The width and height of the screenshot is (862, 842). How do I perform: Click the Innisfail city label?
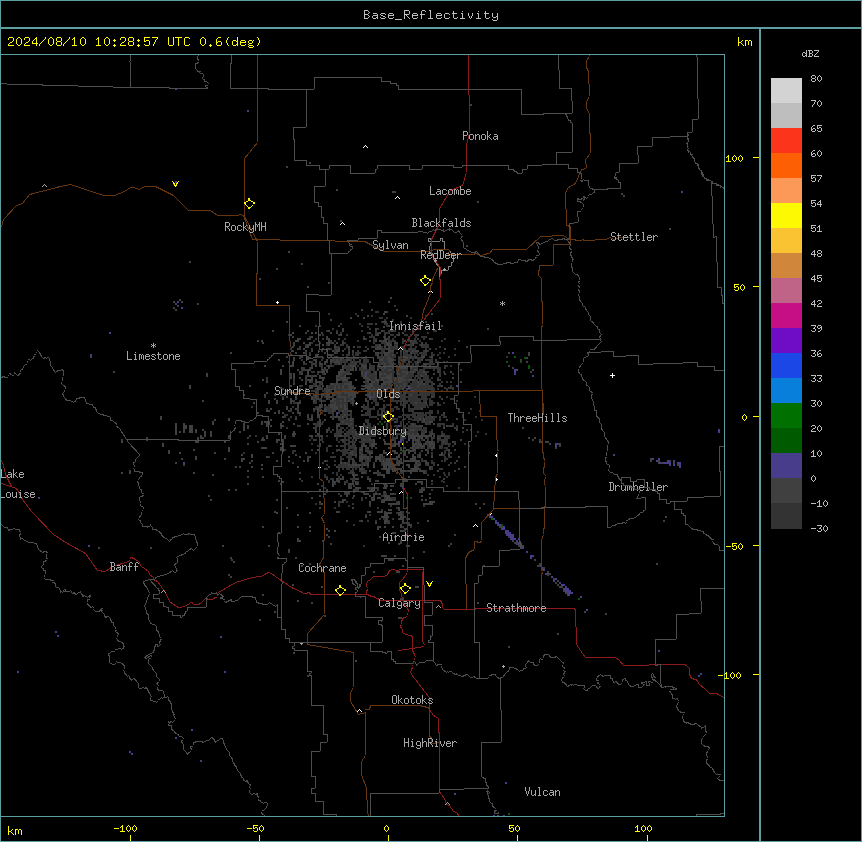pos(415,326)
